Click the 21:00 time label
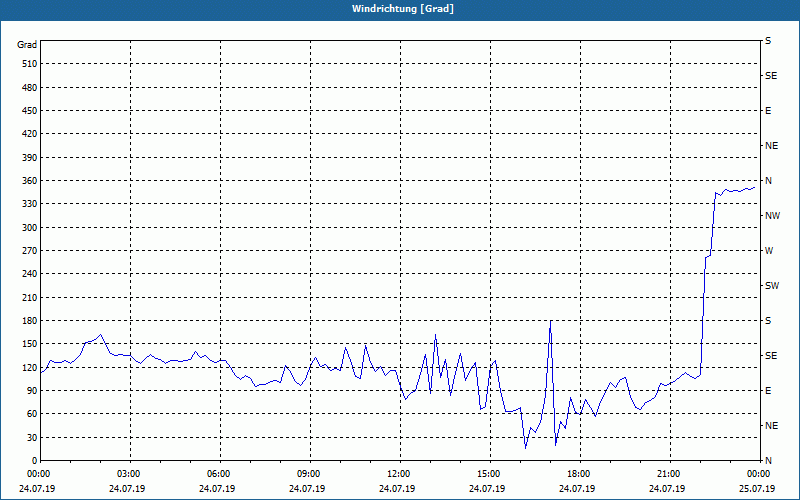 click(669, 473)
